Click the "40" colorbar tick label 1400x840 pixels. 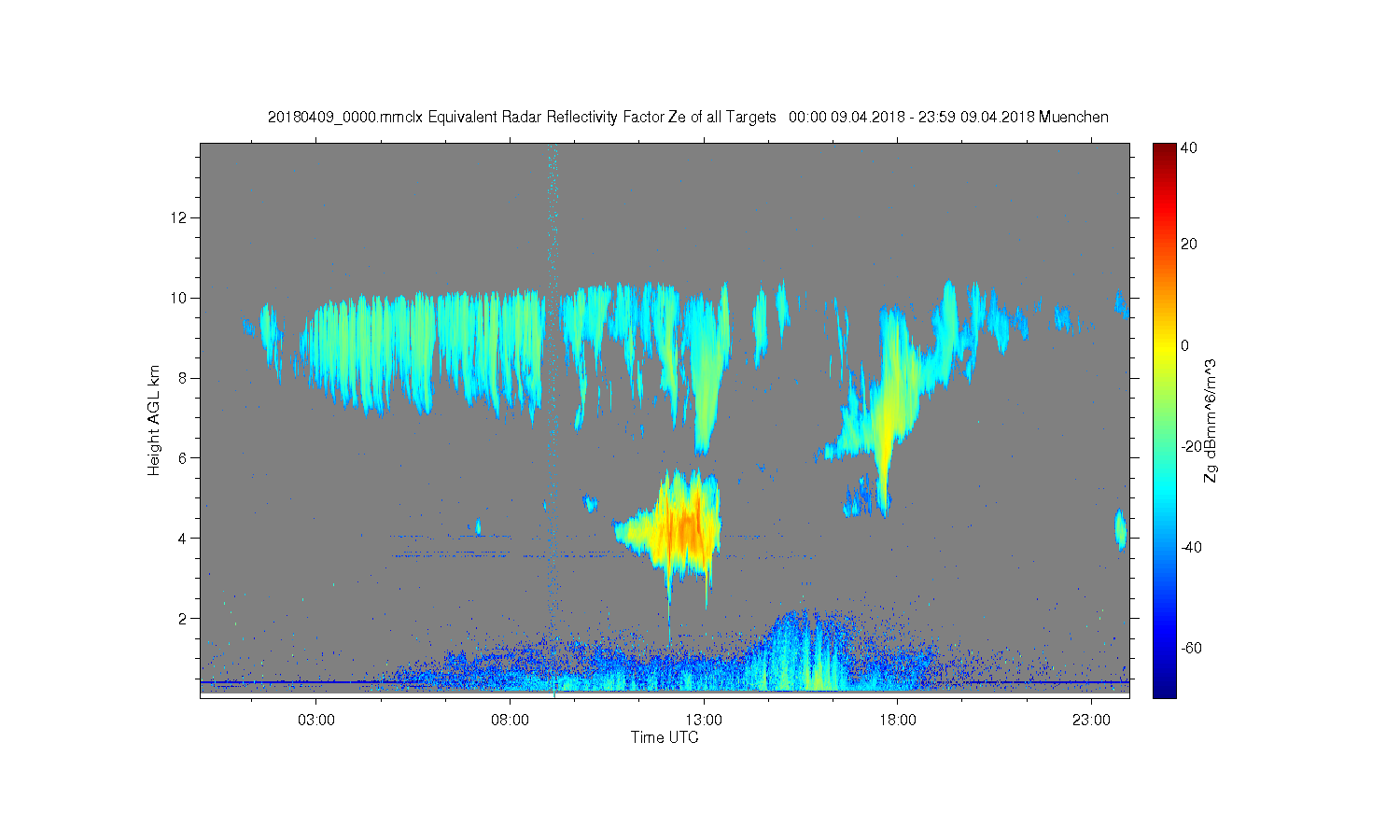coord(1189,147)
